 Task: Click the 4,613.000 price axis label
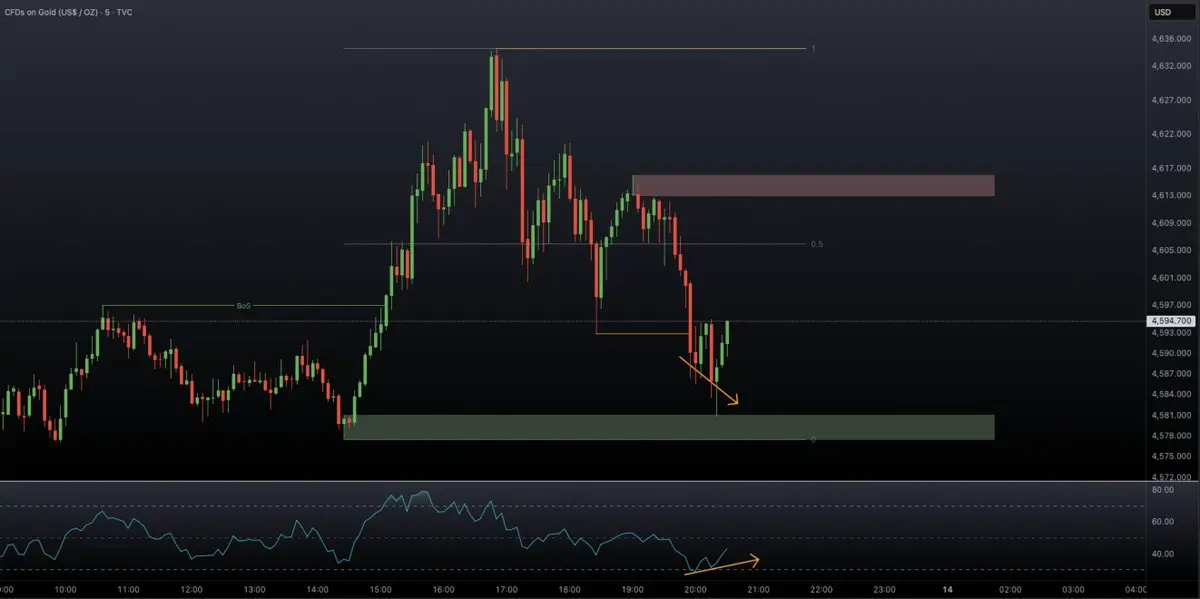coord(1170,196)
